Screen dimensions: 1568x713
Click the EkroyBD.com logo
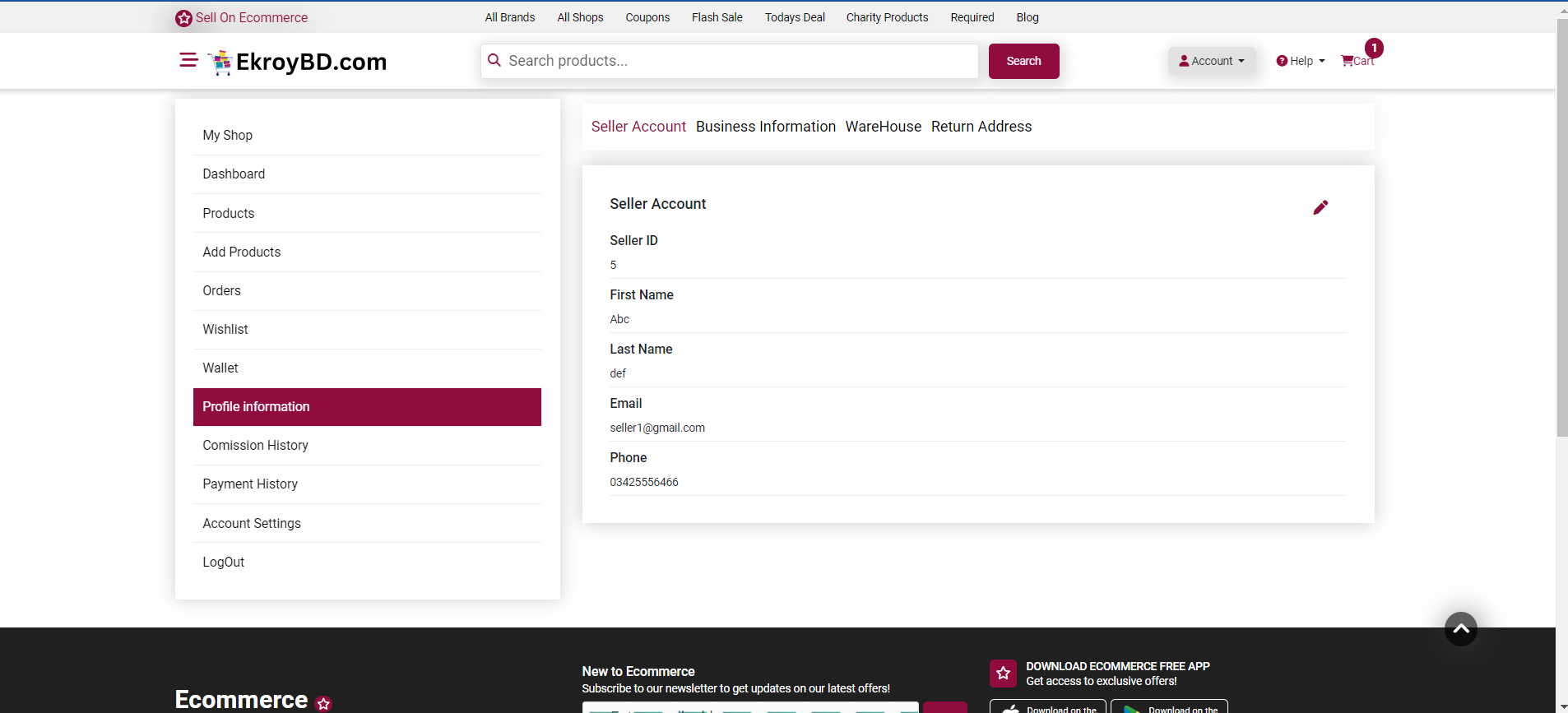click(x=298, y=62)
